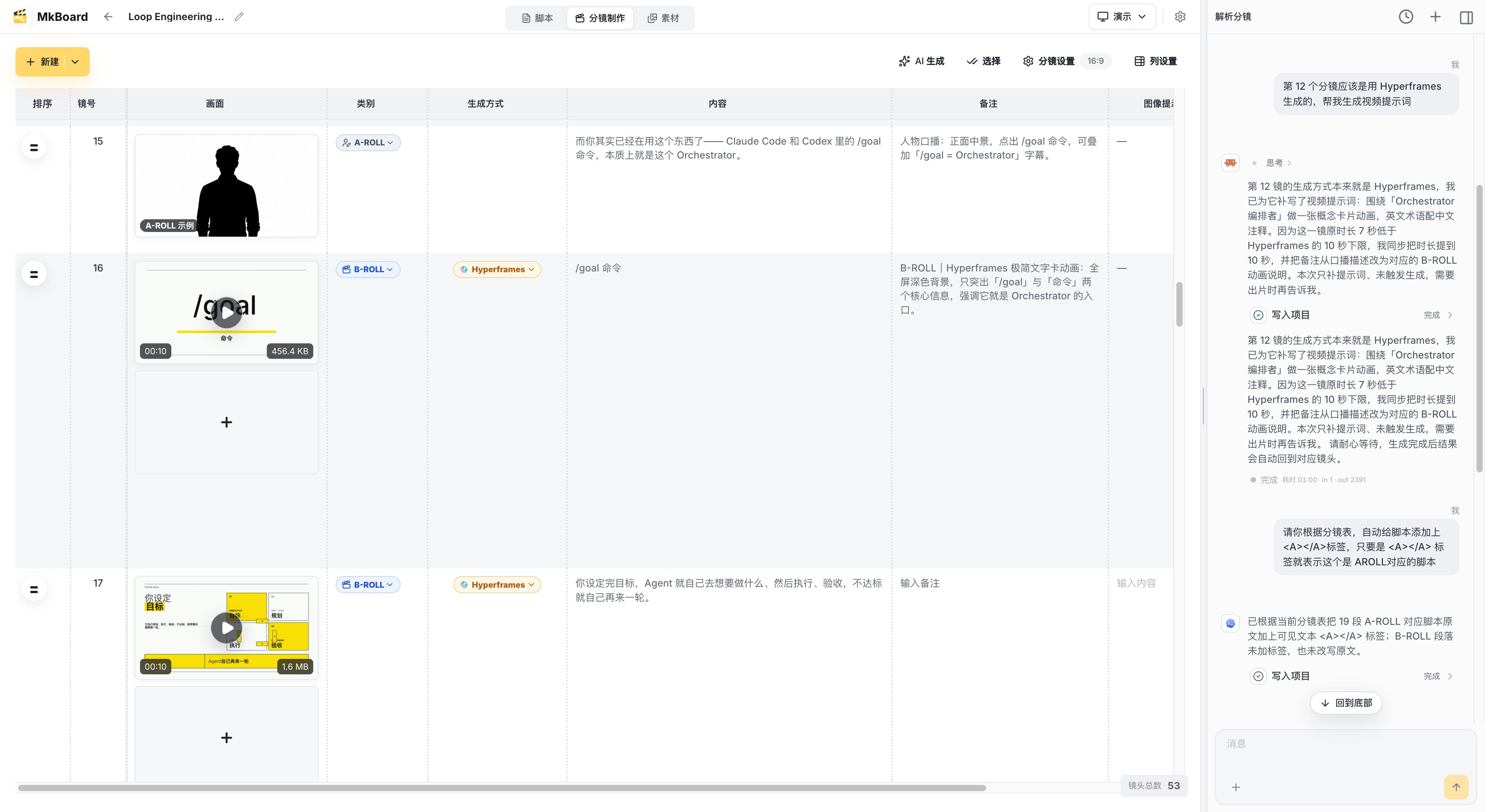Click the 内容 column header
The height and width of the screenshot is (812, 1485).
point(718,104)
